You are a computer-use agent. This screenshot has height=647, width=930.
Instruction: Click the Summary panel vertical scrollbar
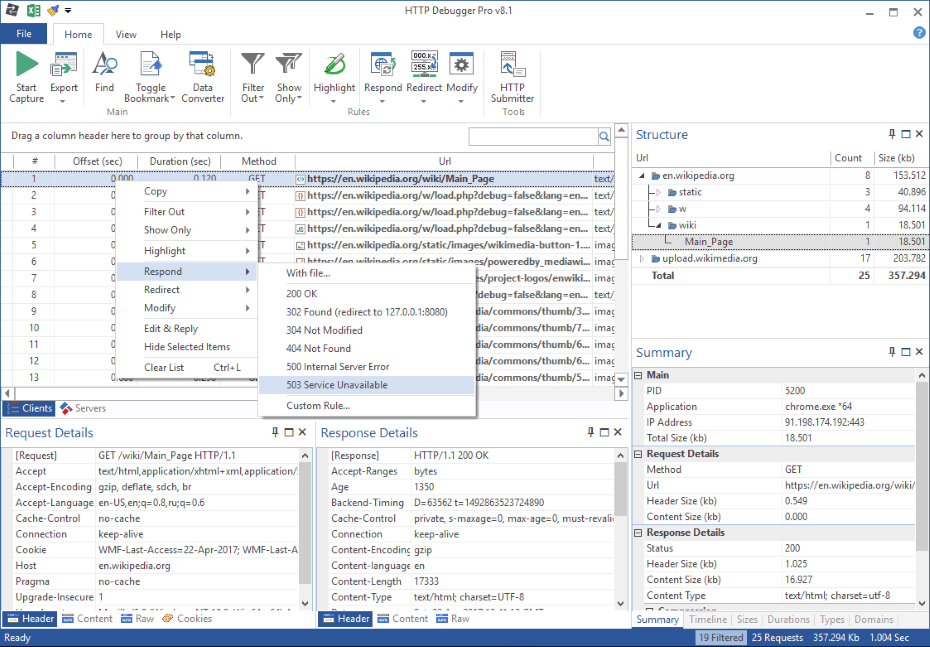[x=922, y=489]
